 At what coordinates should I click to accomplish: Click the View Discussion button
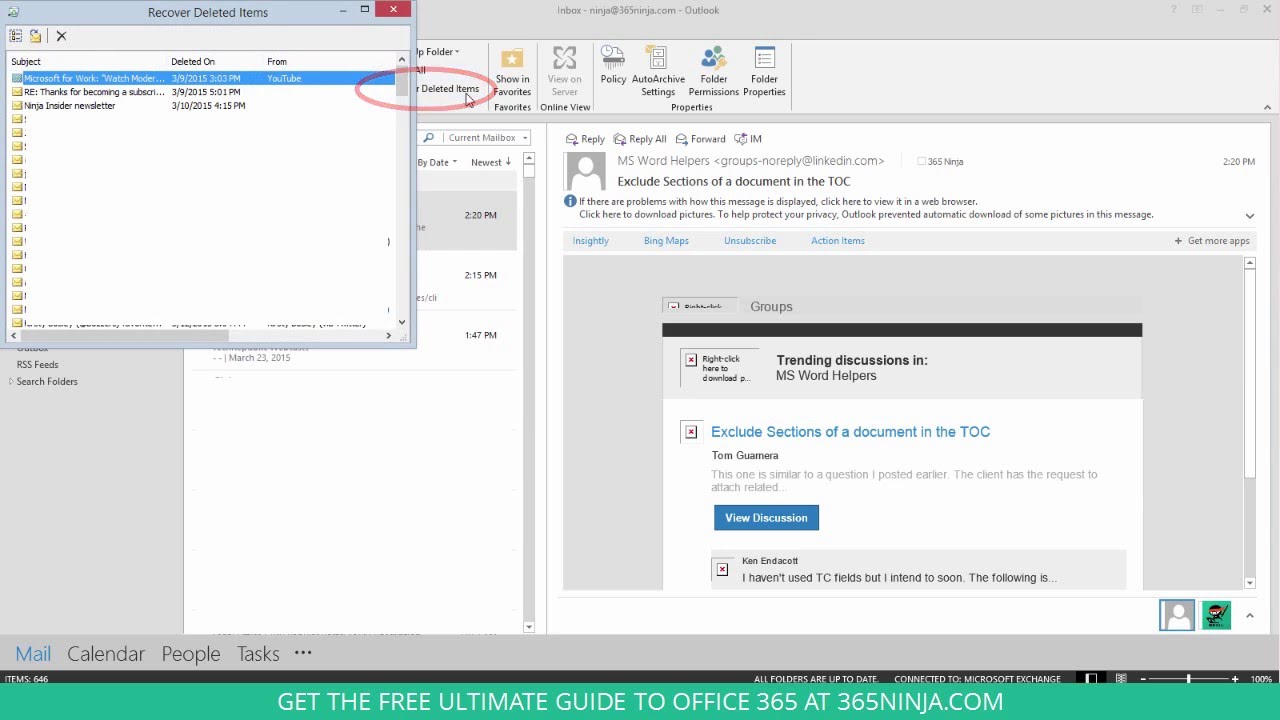click(766, 518)
